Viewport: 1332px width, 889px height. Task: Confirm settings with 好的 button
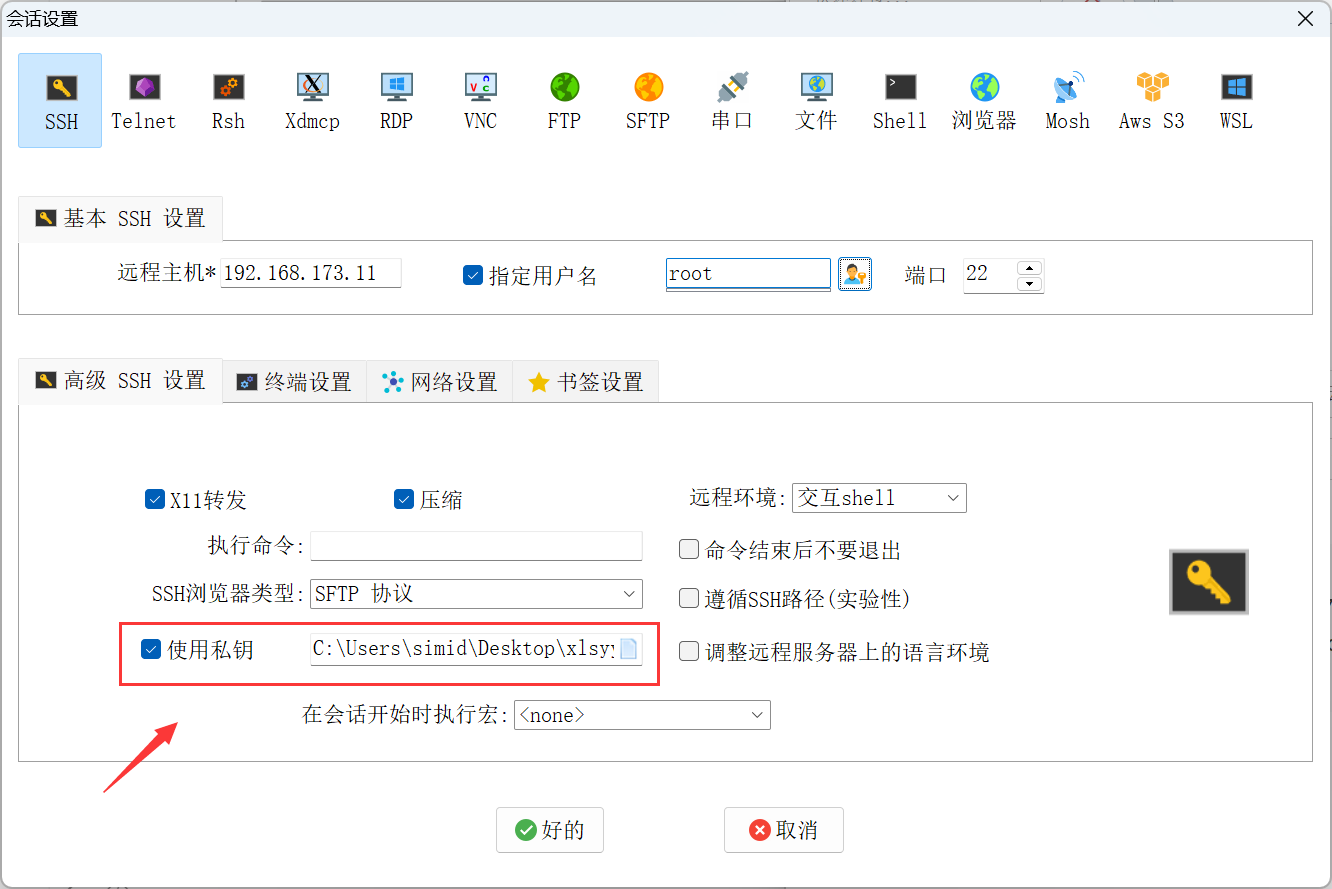coord(550,830)
